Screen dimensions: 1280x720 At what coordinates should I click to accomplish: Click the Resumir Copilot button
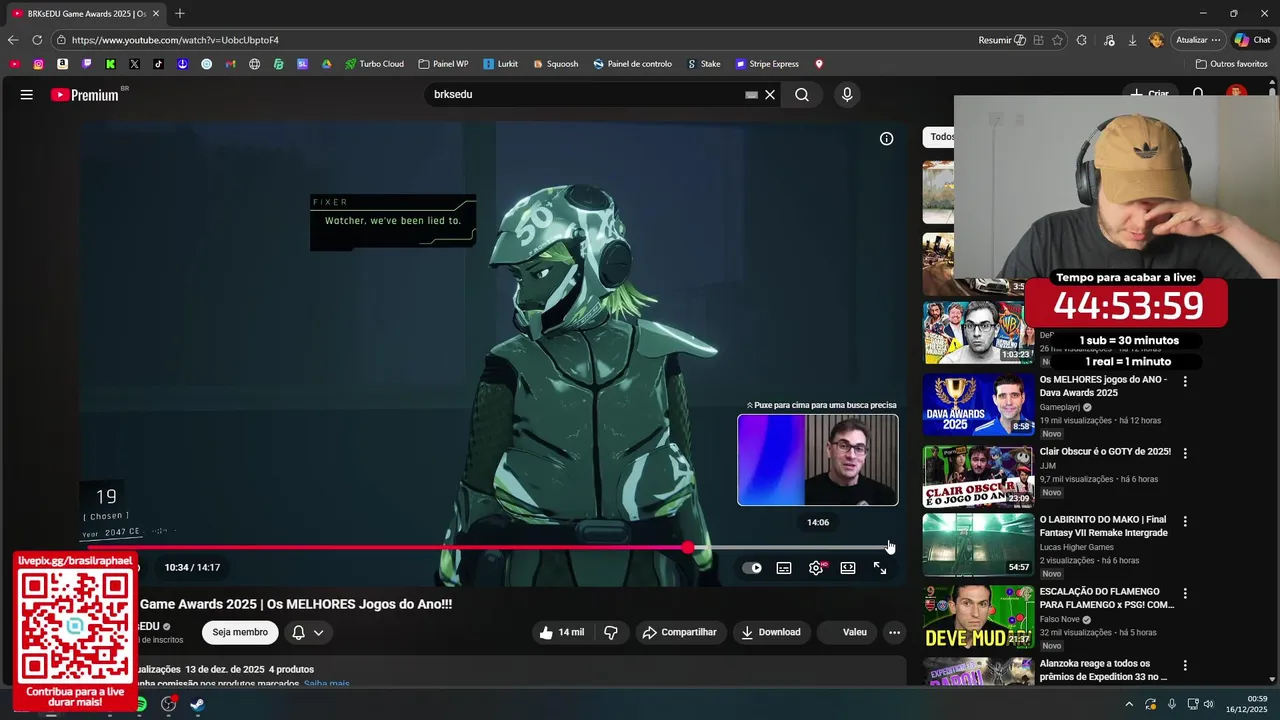1002,40
